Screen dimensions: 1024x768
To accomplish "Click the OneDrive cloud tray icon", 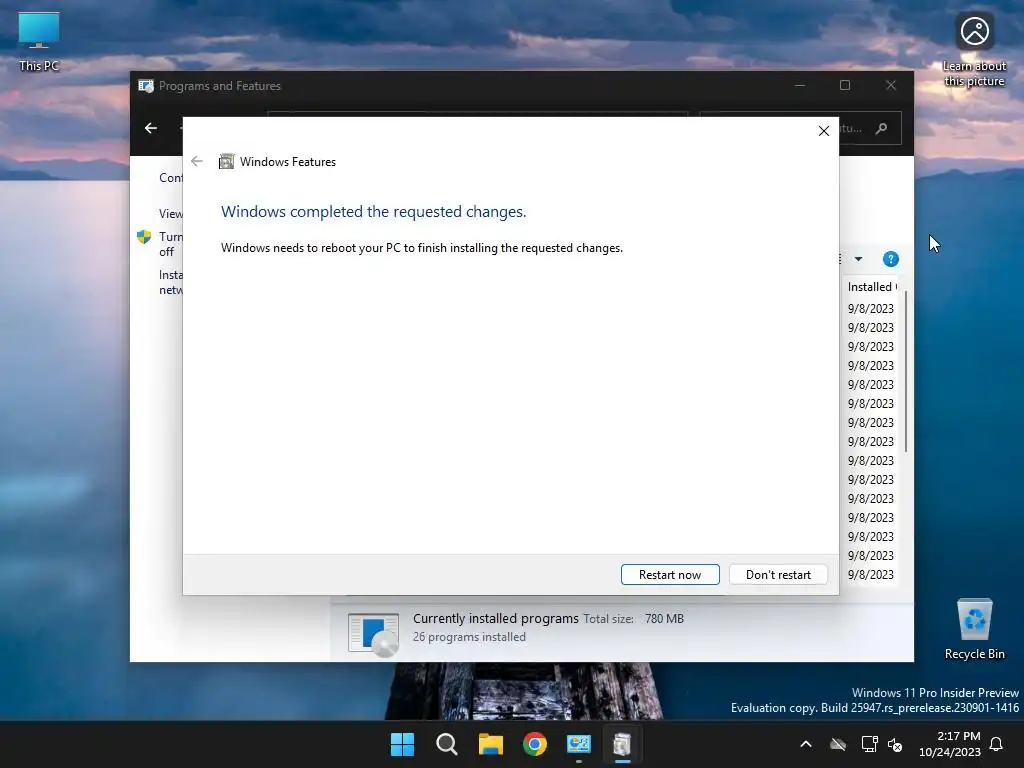I will (838, 744).
